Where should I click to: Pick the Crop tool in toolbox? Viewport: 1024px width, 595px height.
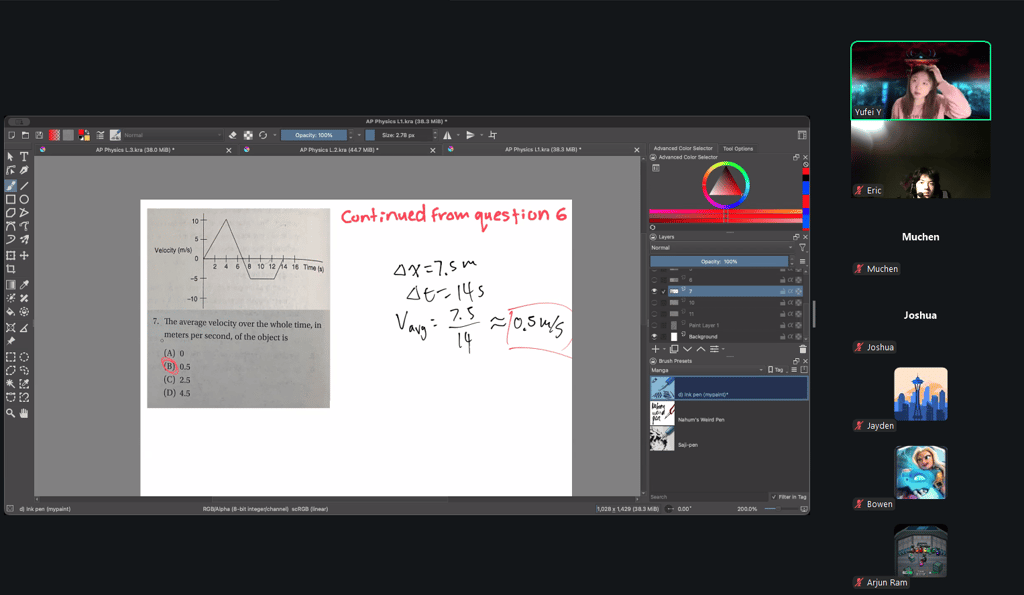[11, 269]
